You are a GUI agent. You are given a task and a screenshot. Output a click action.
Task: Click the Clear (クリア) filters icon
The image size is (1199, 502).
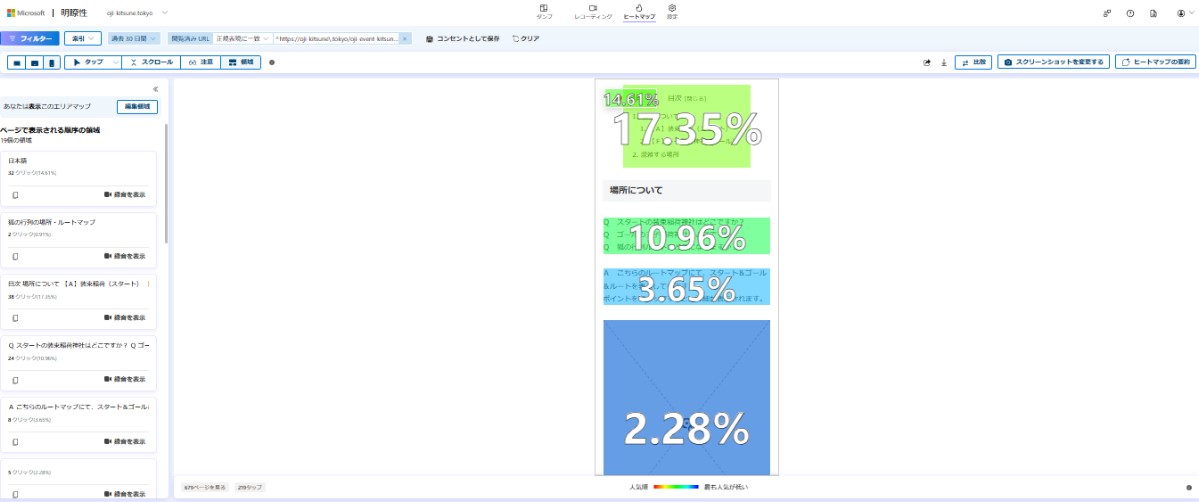(526, 38)
